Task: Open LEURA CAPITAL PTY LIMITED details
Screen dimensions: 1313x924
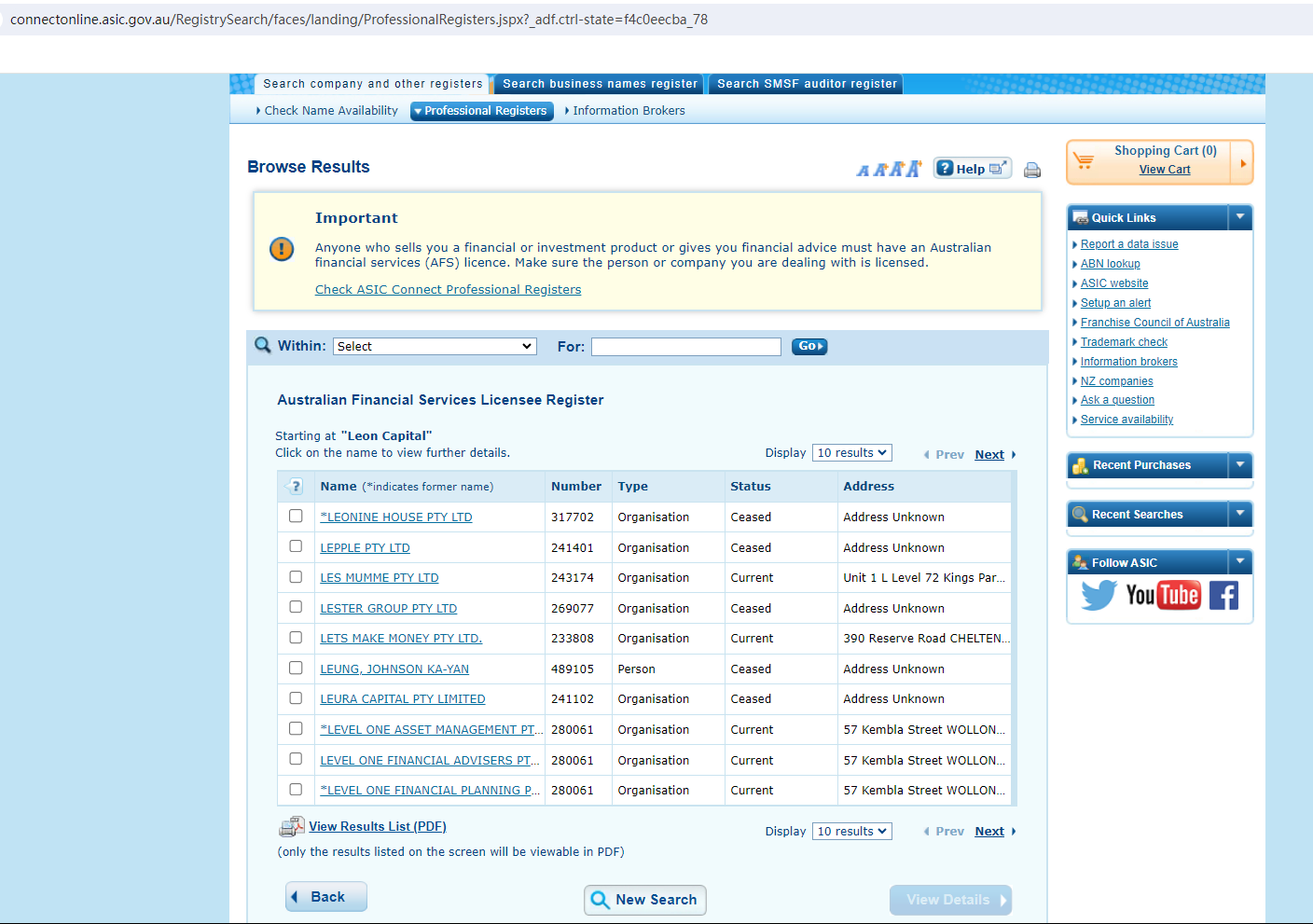Action: [403, 699]
